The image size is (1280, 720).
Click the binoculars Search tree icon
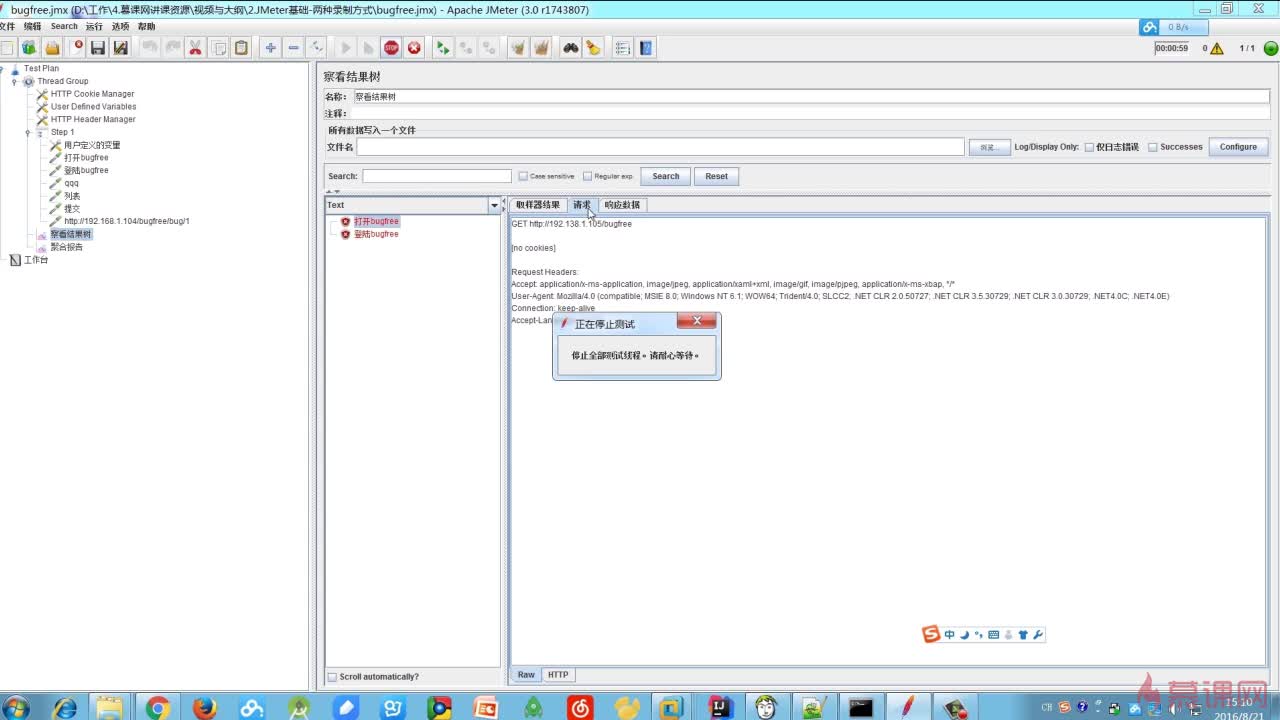click(x=570, y=48)
